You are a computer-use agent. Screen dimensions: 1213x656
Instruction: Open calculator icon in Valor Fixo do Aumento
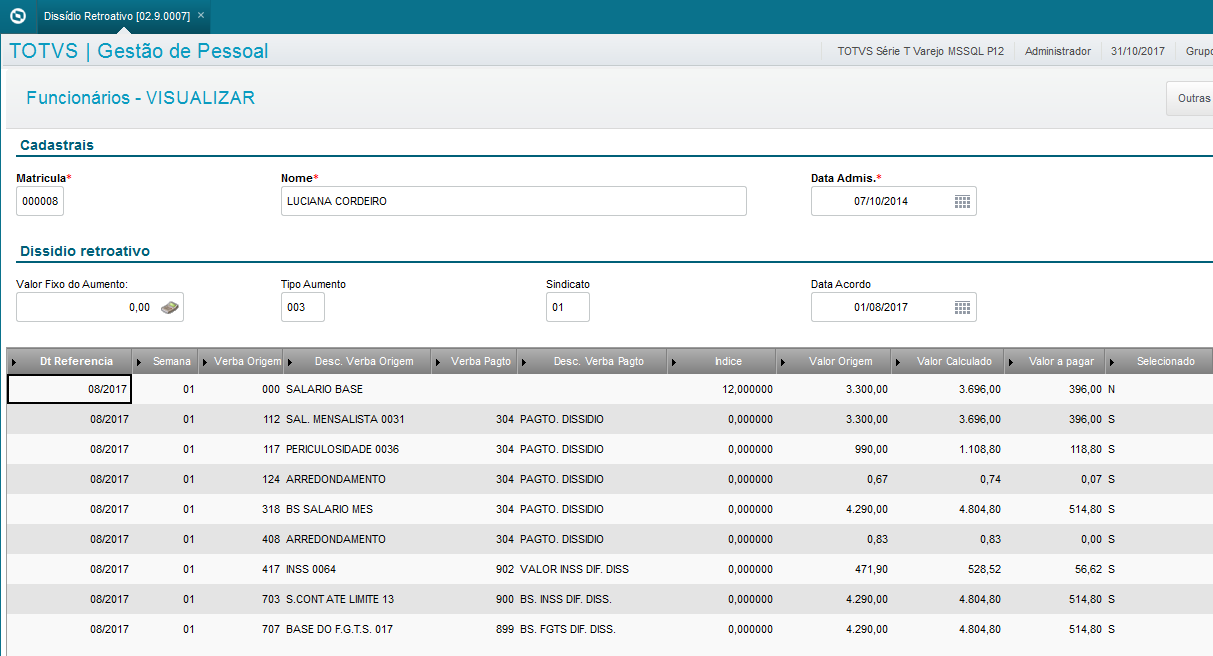point(170,307)
